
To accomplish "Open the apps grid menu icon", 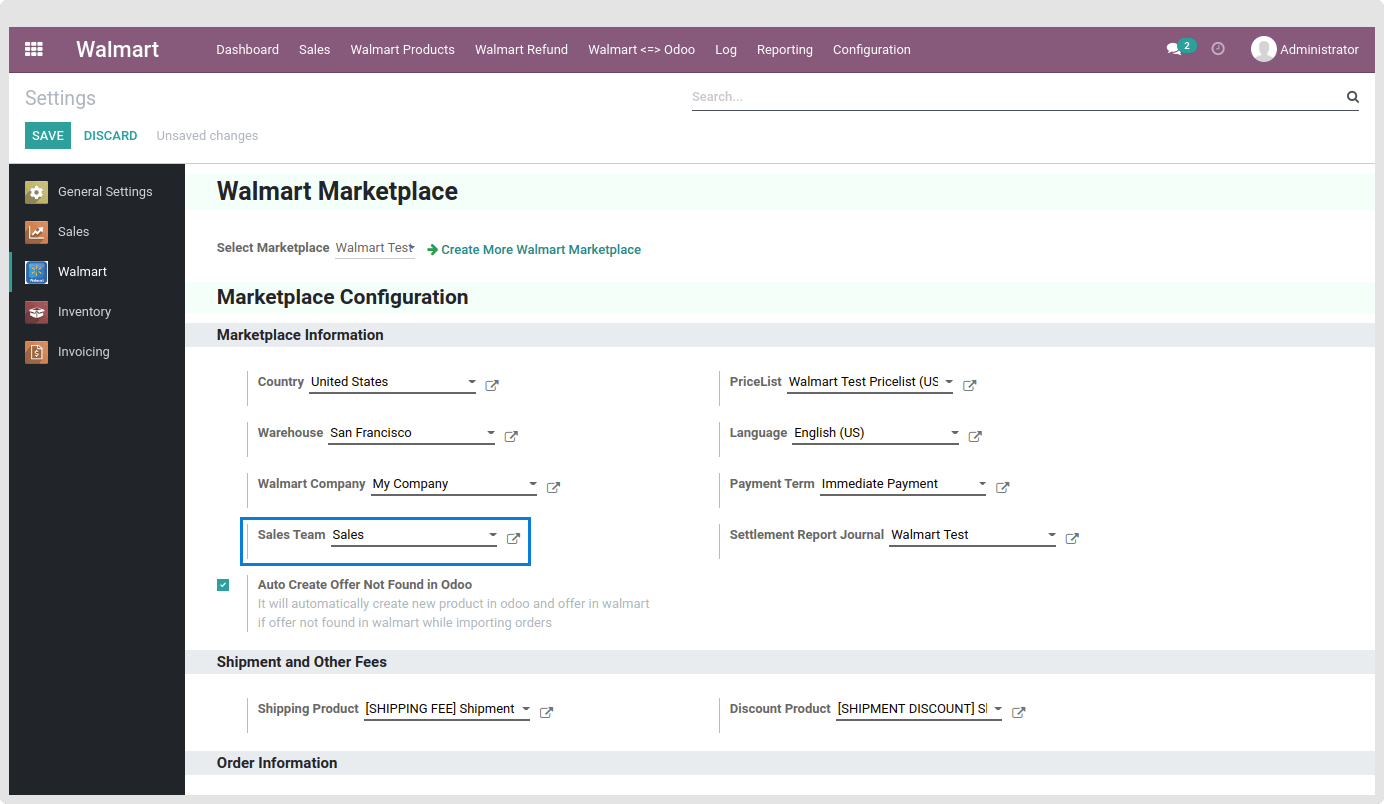I will pyautogui.click(x=34, y=49).
